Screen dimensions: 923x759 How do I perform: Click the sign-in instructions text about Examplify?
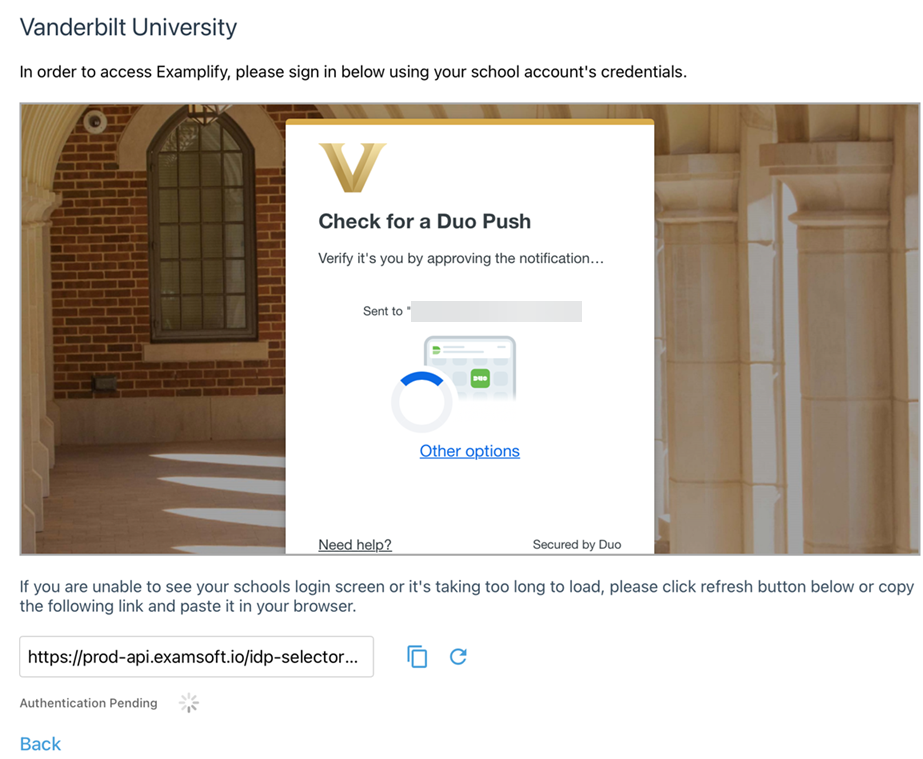pyautogui.click(x=353, y=72)
